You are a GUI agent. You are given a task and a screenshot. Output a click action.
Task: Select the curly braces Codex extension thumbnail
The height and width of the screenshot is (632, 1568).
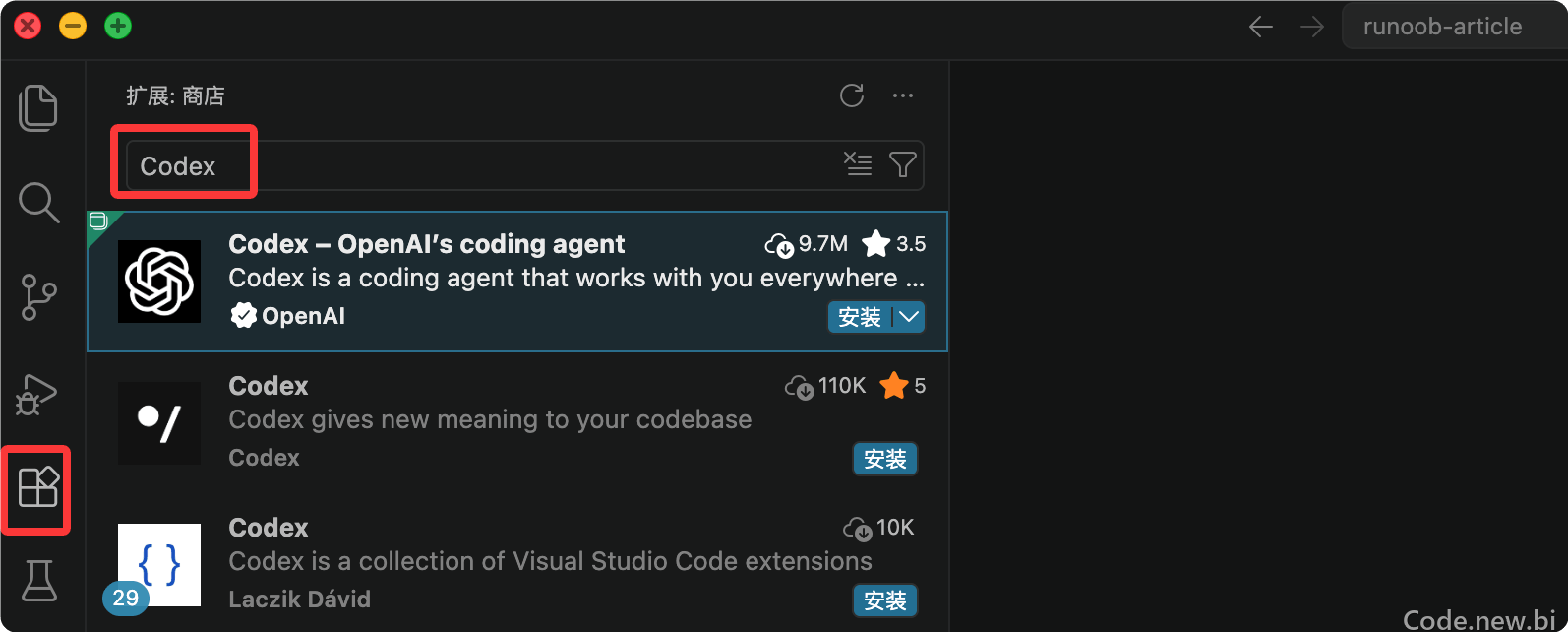click(159, 565)
